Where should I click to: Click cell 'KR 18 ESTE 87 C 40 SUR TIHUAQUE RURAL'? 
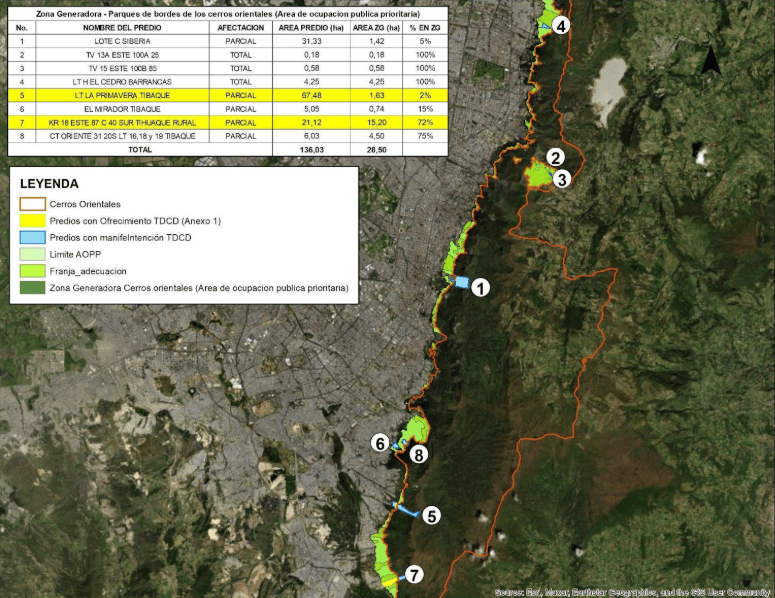[122, 123]
